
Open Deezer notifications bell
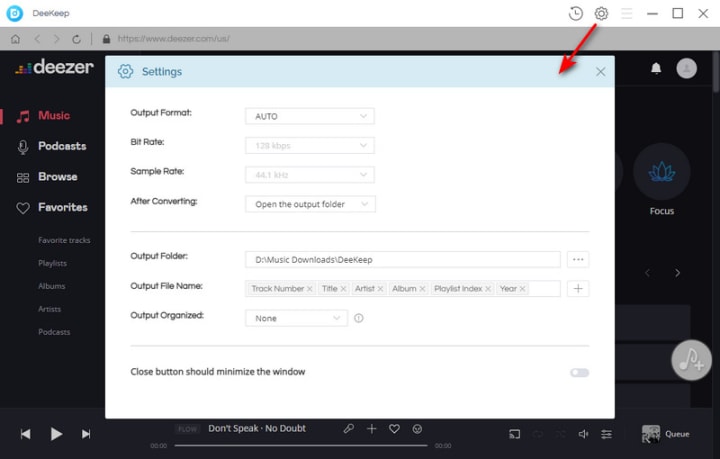point(656,68)
